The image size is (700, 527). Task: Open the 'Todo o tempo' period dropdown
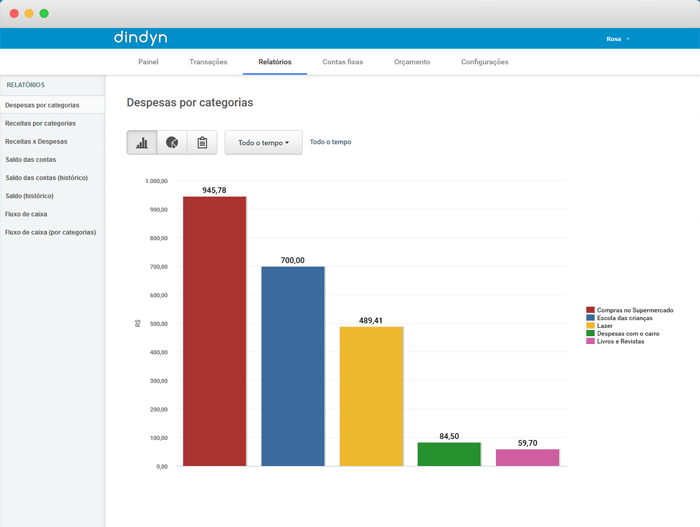pyautogui.click(x=263, y=142)
